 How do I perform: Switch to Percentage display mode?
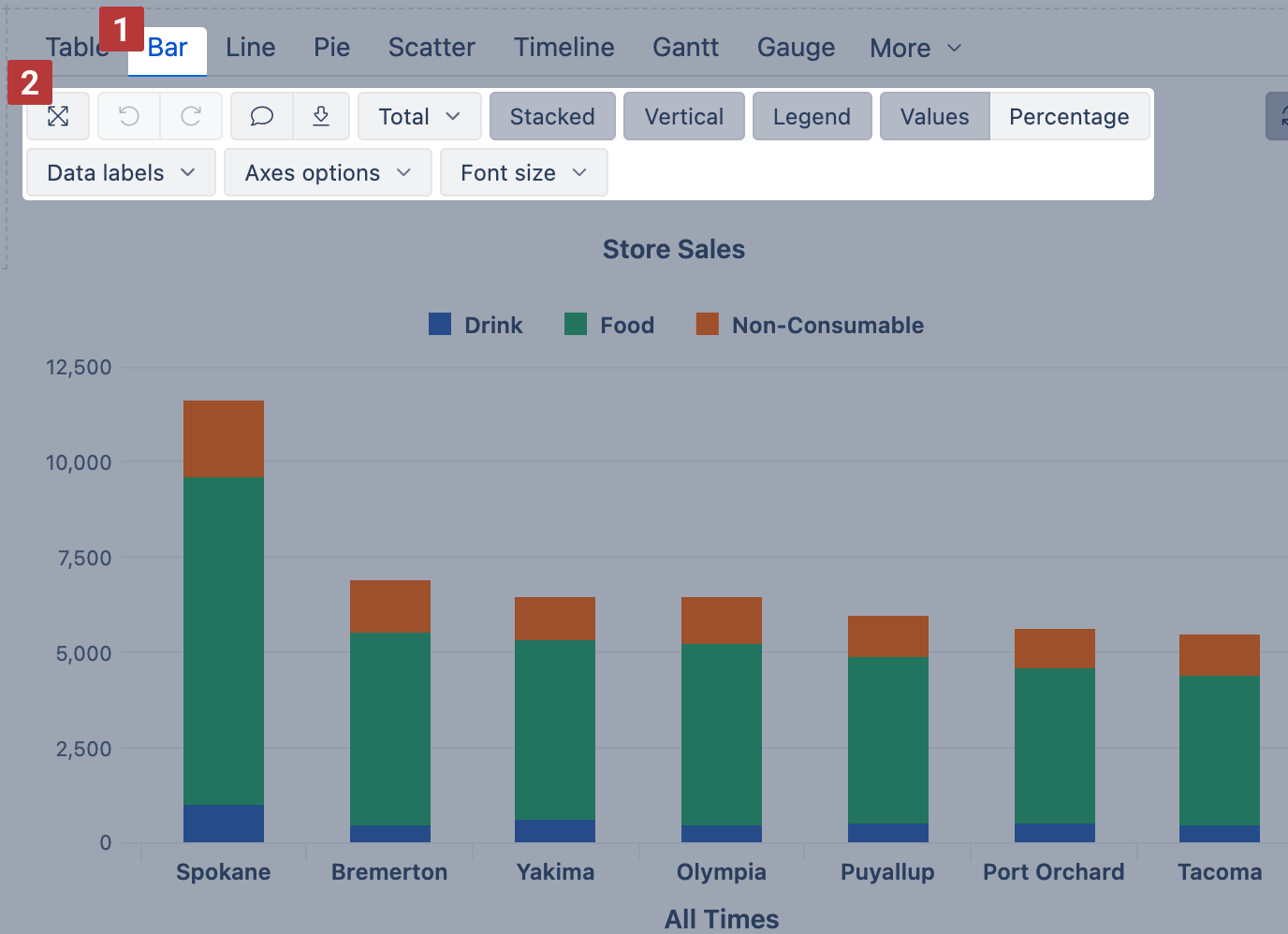point(1069,116)
